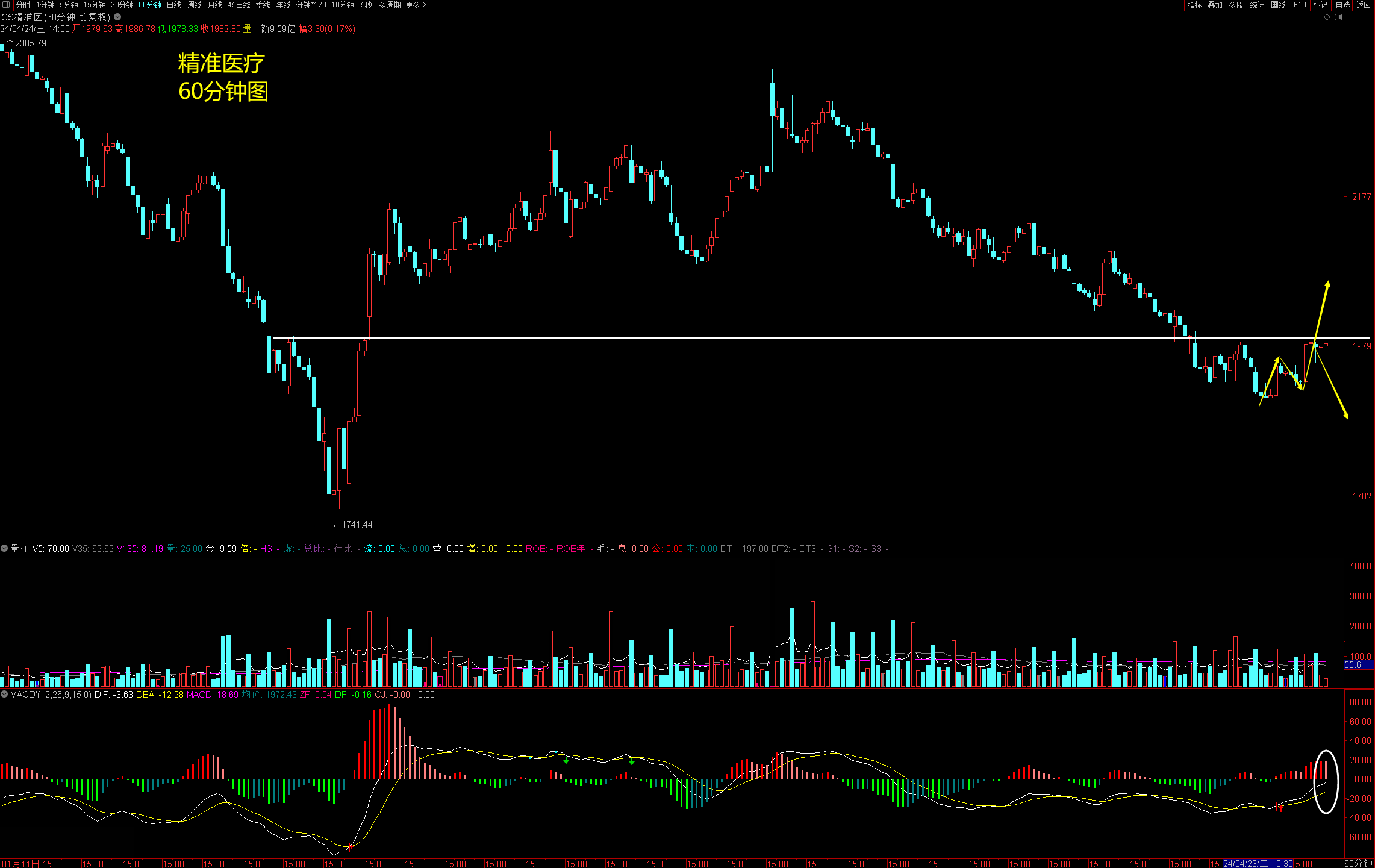
Task: Click the 60分钟 label at bottom-right
Action: [1358, 863]
